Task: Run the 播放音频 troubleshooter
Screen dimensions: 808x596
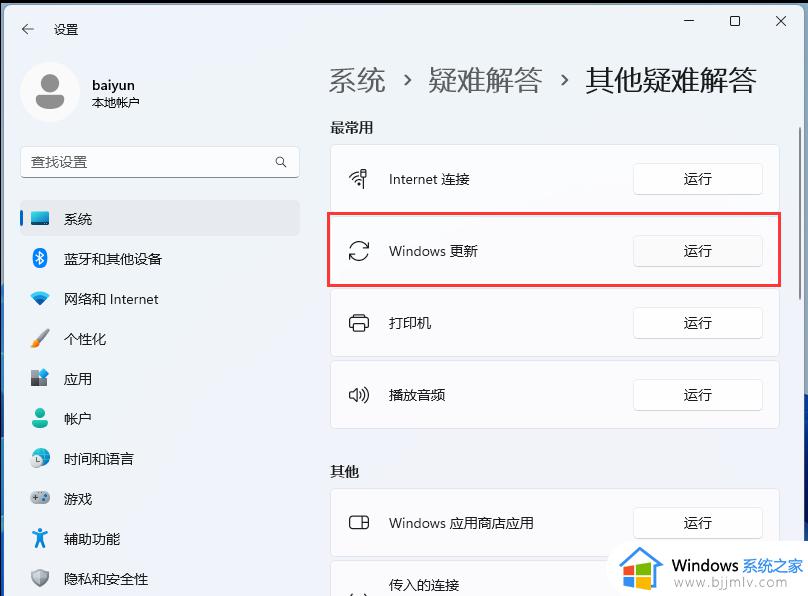Action: 698,395
